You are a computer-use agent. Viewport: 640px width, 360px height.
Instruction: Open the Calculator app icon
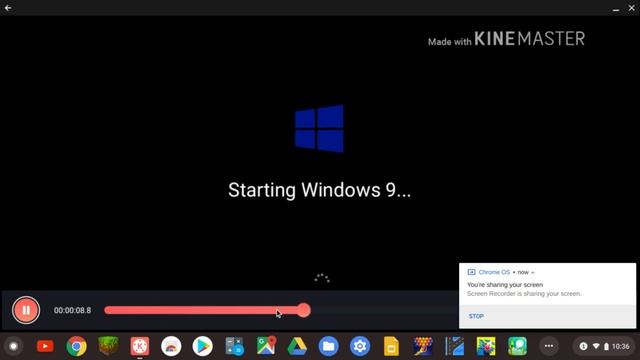tap(234, 346)
